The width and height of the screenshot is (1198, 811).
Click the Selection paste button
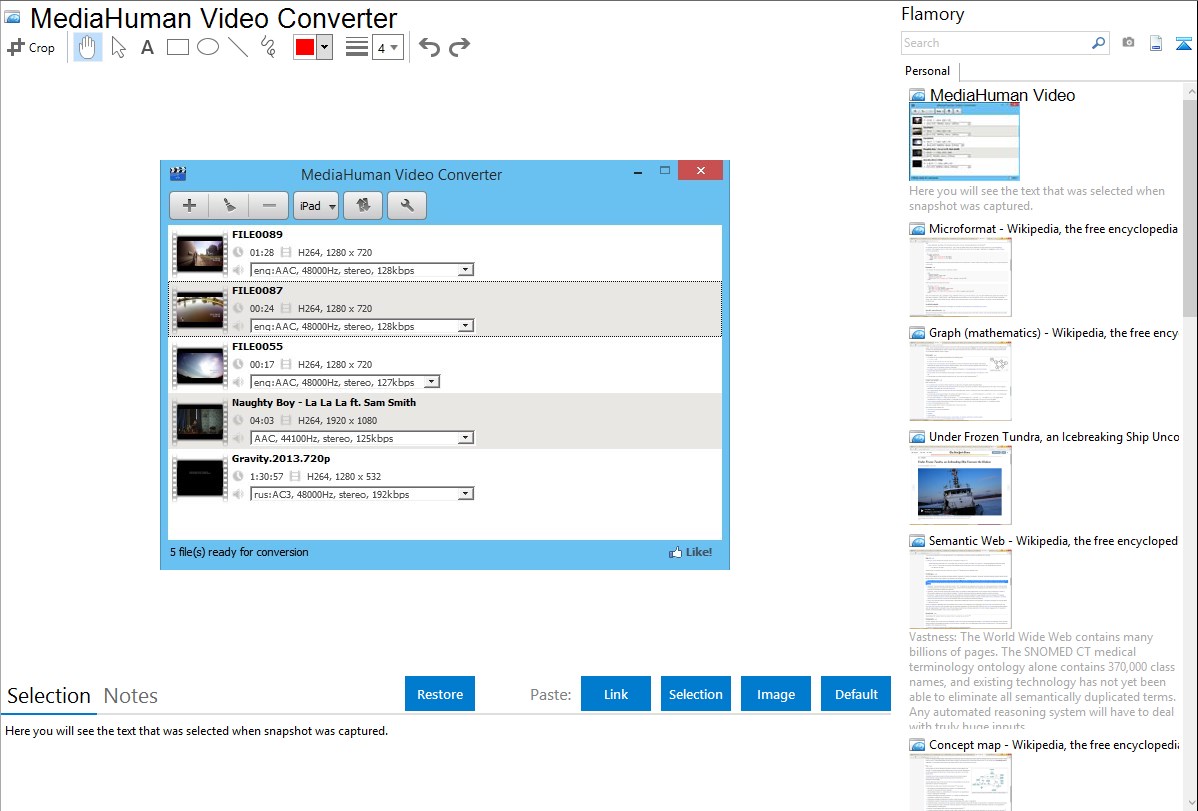pos(696,694)
